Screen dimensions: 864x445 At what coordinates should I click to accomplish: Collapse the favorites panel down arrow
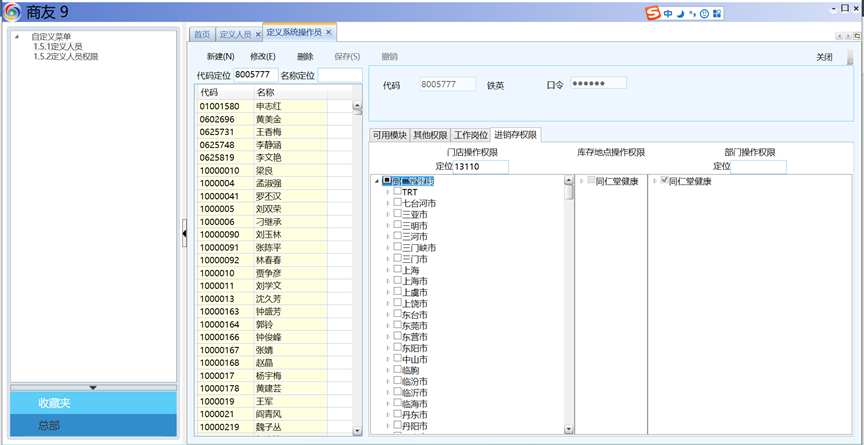pyautogui.click(x=93, y=388)
